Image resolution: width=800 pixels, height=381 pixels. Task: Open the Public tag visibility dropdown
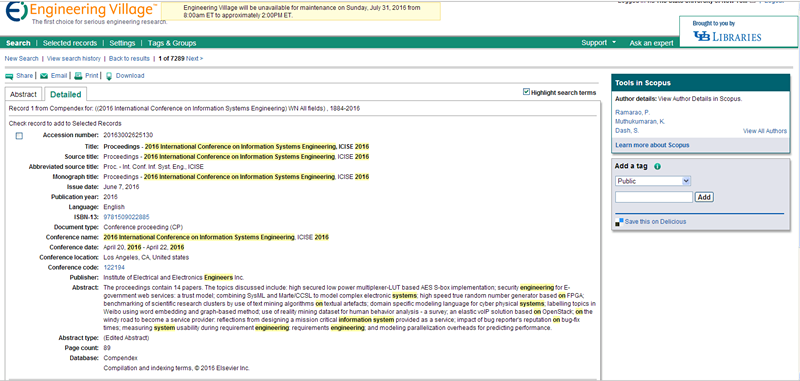click(653, 181)
